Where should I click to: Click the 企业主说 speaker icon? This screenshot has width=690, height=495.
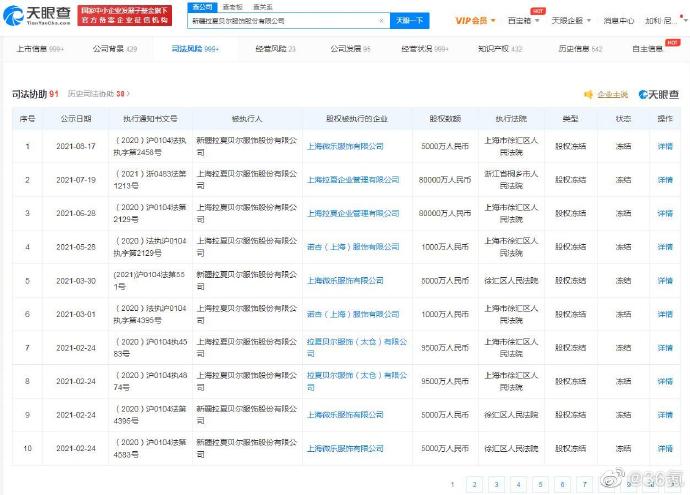coord(588,95)
